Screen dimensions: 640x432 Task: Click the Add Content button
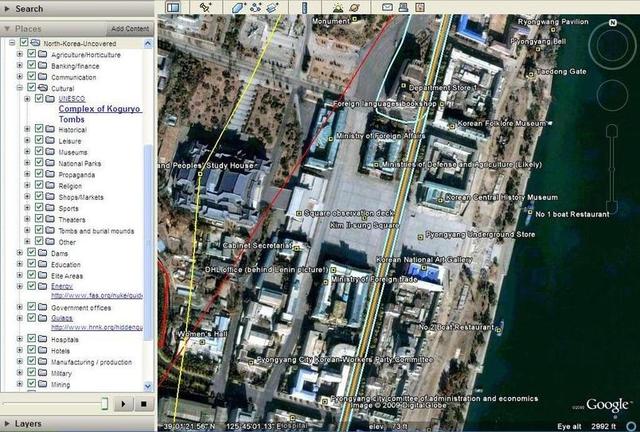tap(130, 29)
